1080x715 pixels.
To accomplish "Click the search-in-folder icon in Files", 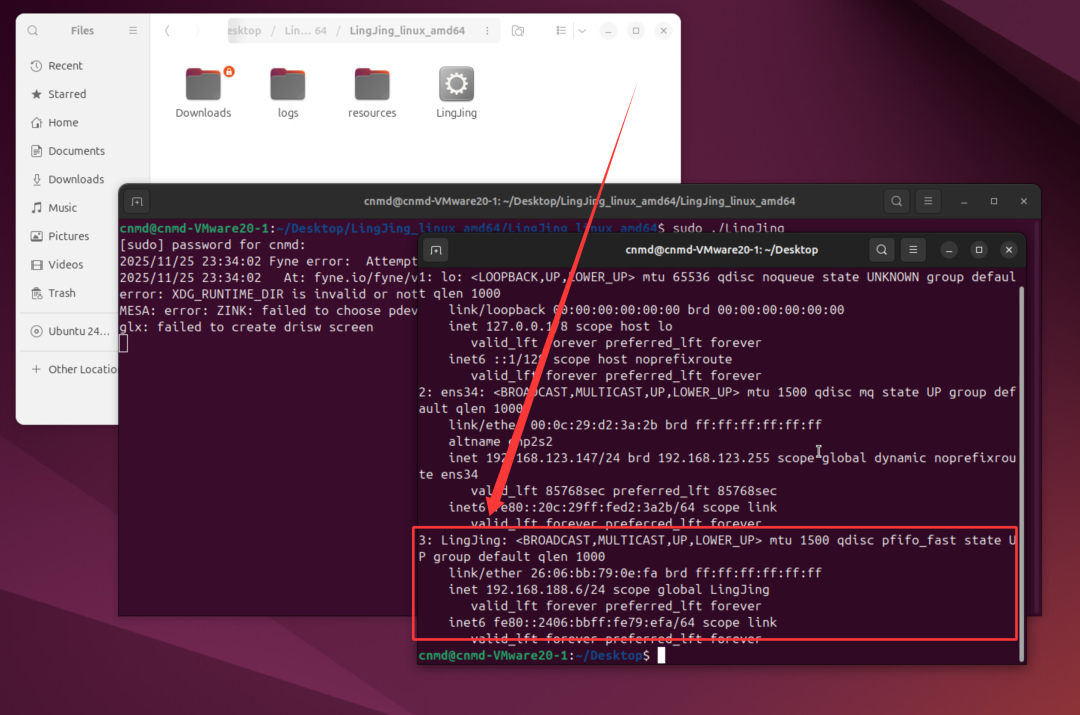I will [518, 31].
